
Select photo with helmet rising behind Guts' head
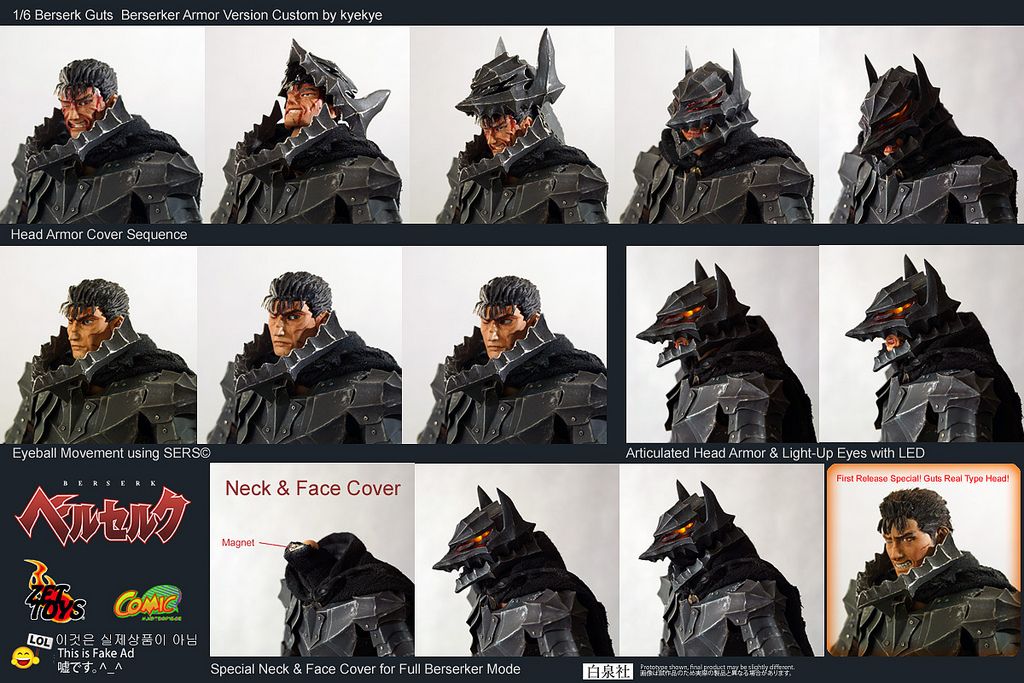click(x=307, y=125)
